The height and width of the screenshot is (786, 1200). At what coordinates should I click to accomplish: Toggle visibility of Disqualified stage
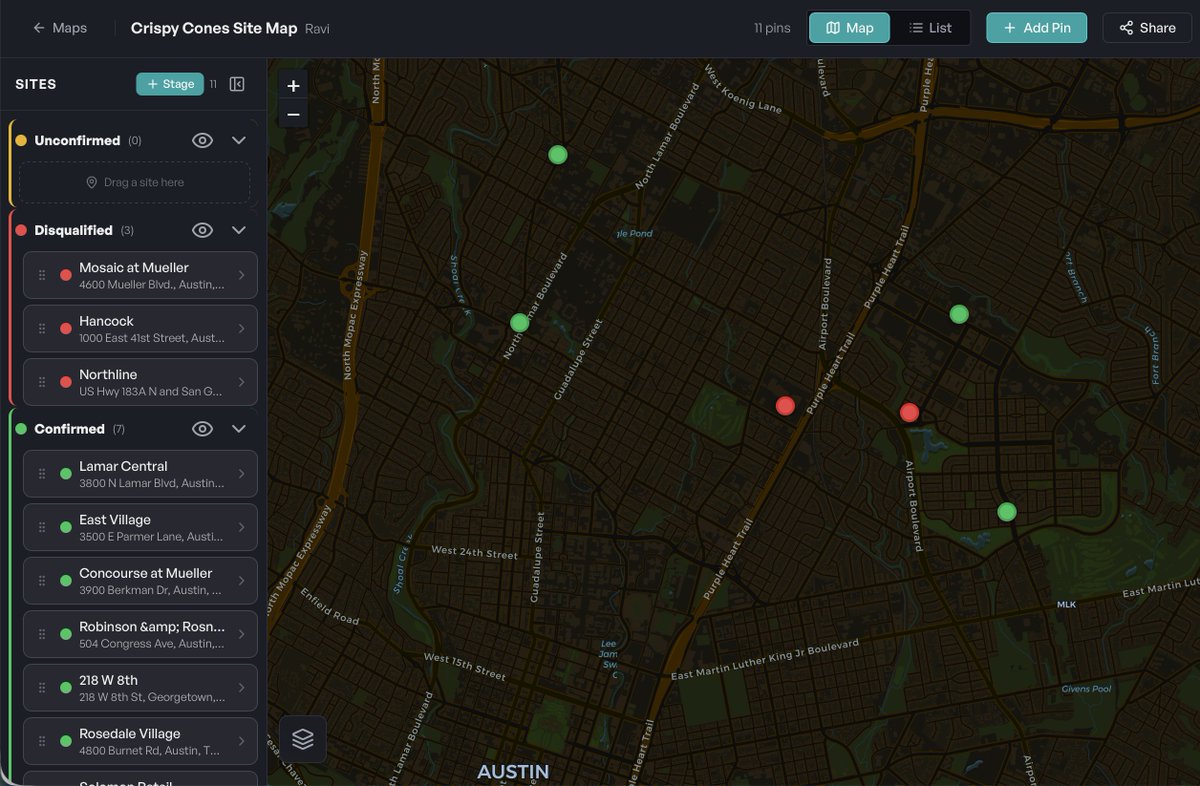202,230
